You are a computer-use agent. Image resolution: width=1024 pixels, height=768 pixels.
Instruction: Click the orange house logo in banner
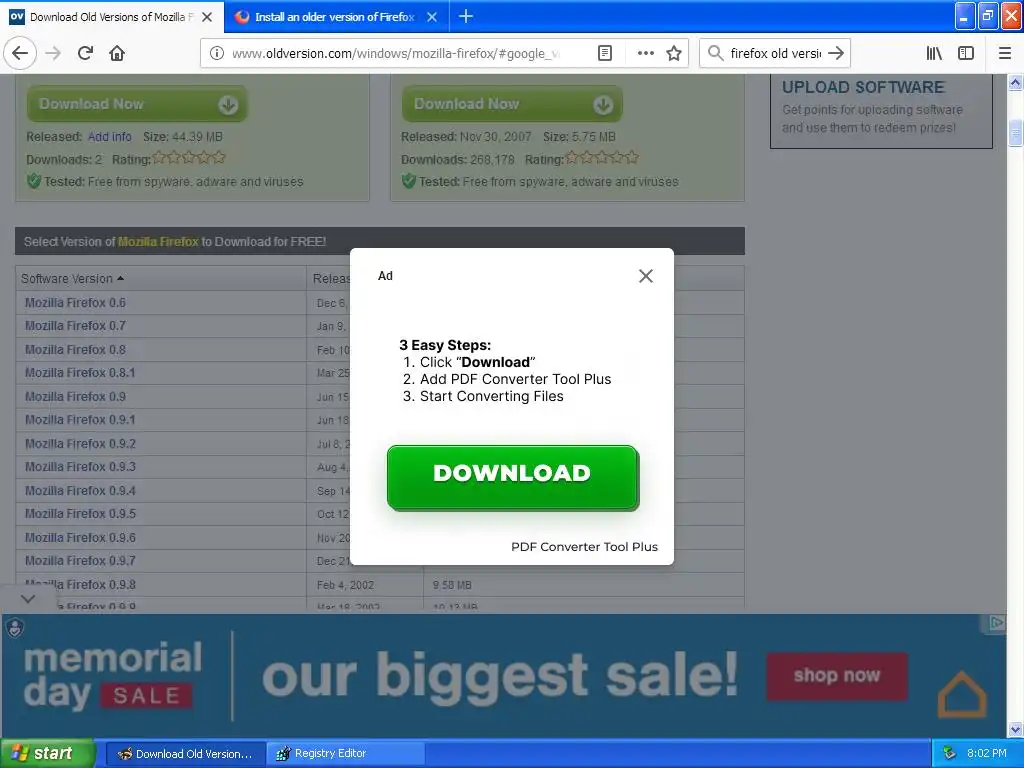(x=962, y=694)
